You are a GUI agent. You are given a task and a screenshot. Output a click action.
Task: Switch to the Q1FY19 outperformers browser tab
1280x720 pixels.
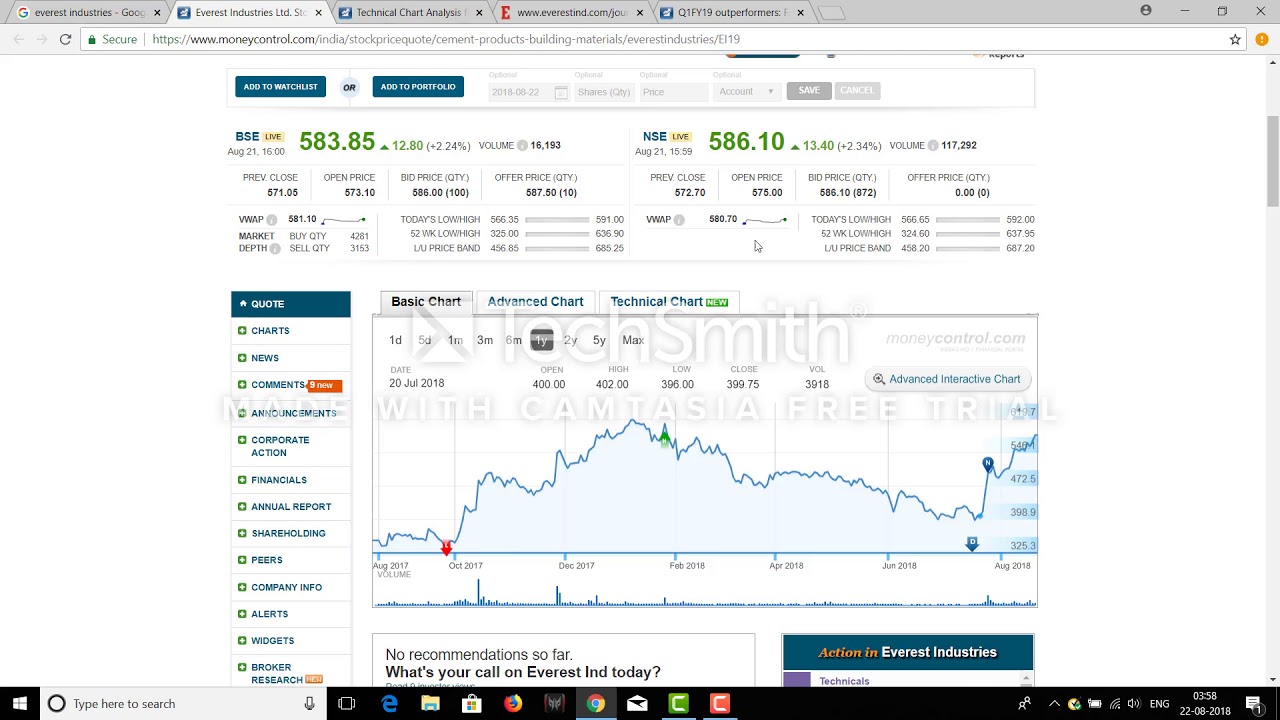click(733, 12)
